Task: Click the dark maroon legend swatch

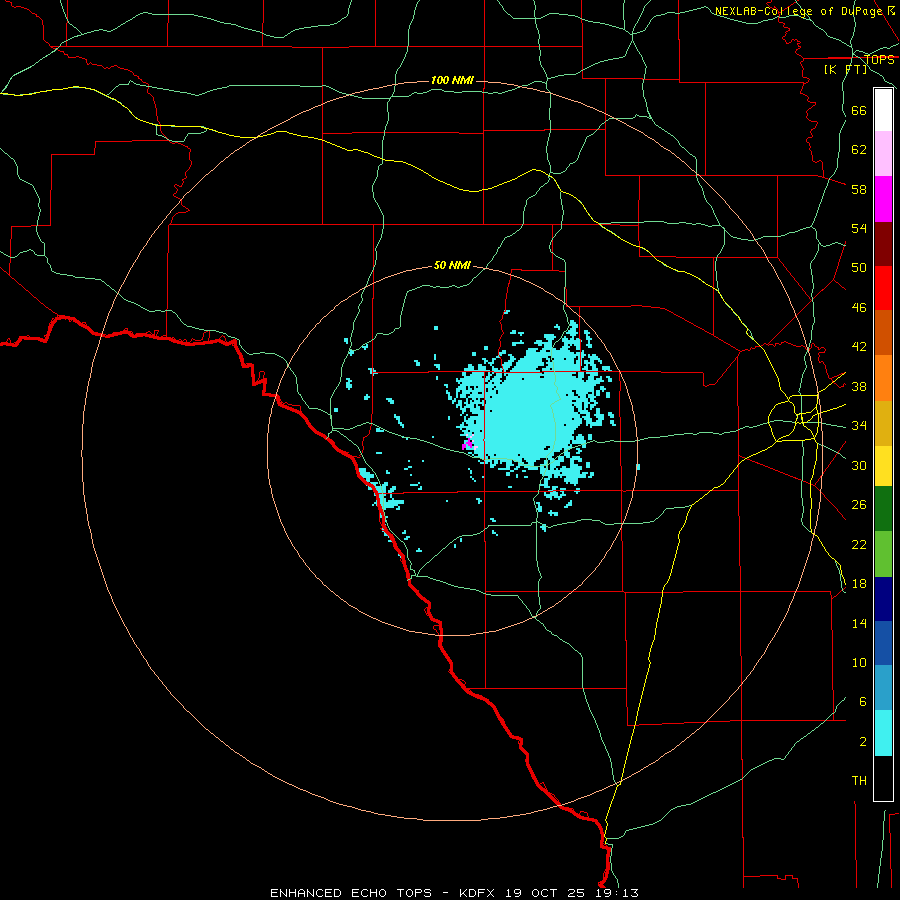Action: [883, 243]
